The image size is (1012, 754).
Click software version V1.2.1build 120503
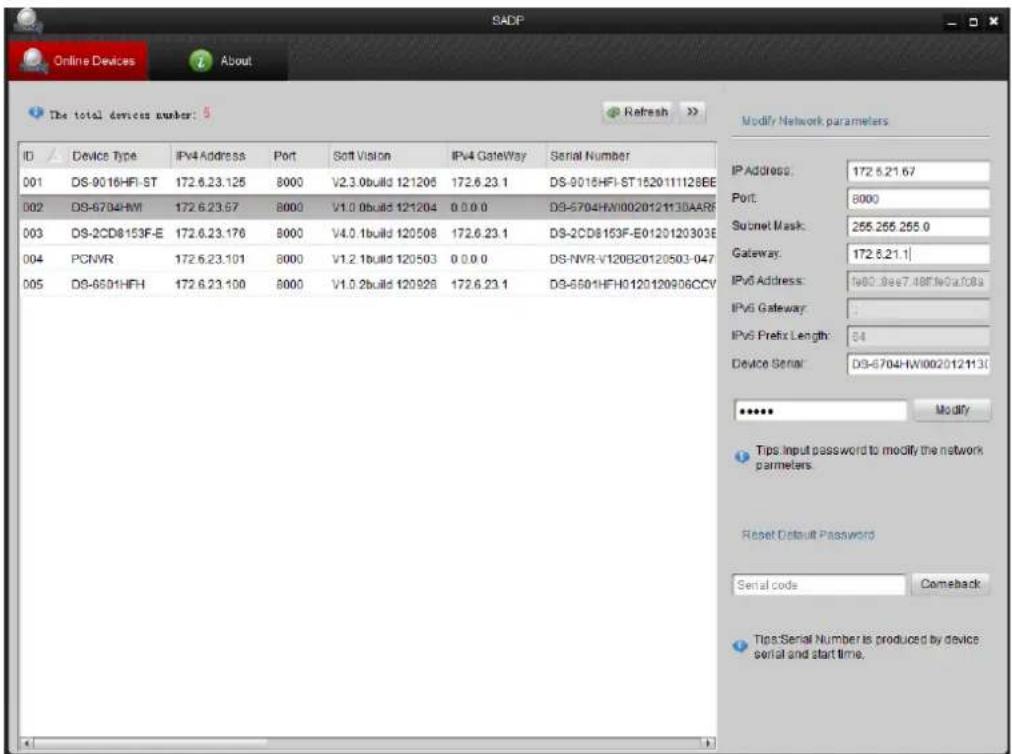coord(384,259)
